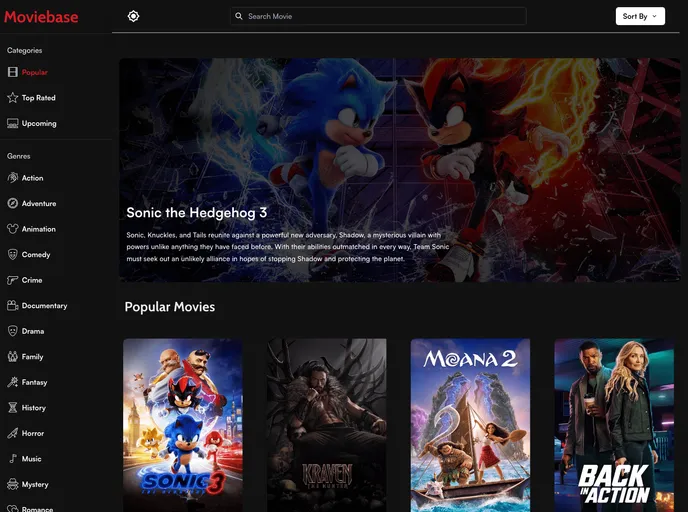The width and height of the screenshot is (688, 512).
Task: Click the people icon for Family
Action: (13, 356)
